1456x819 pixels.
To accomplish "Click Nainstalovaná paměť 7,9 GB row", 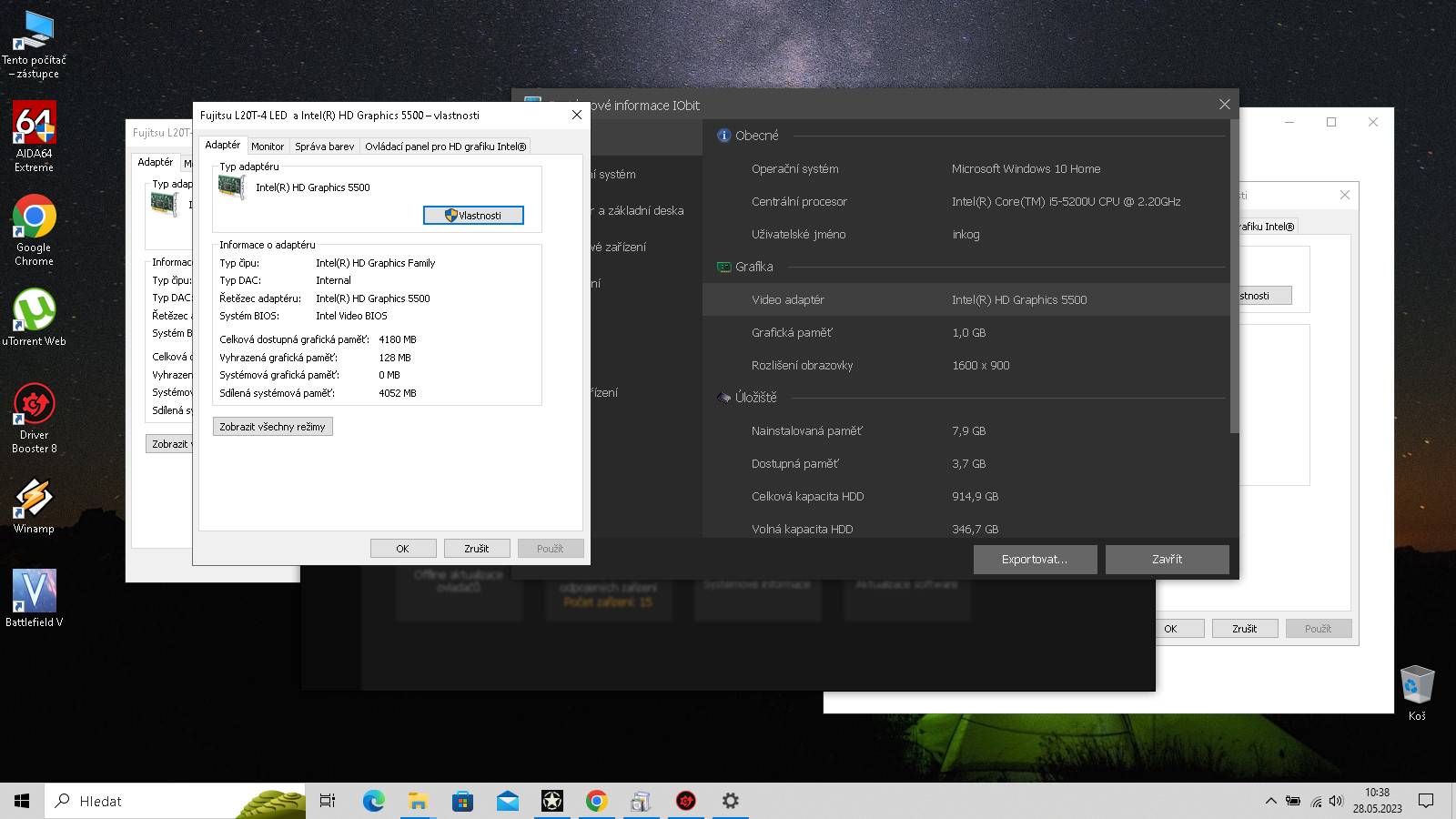I will (965, 430).
